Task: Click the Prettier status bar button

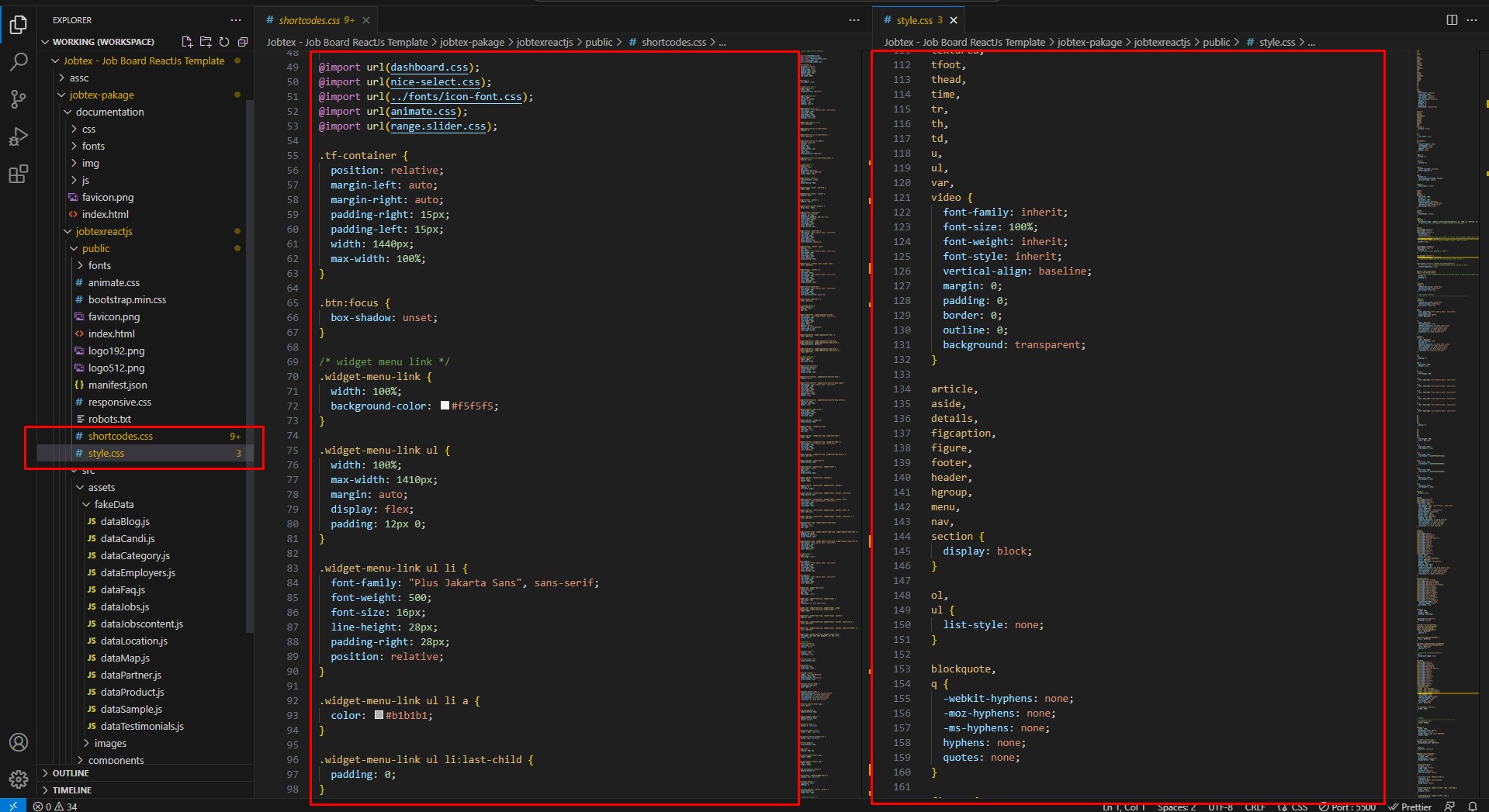Action: (1410, 807)
